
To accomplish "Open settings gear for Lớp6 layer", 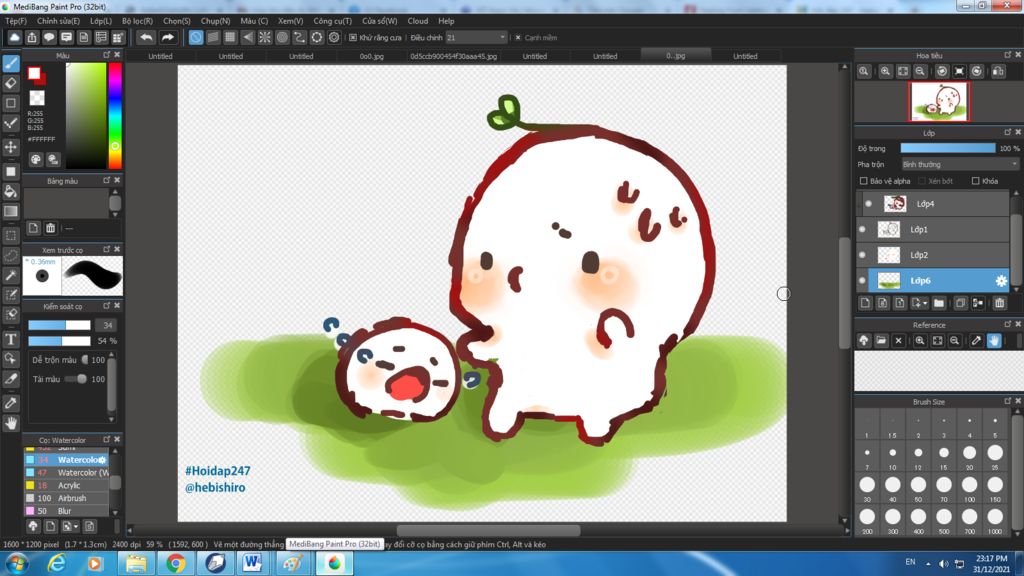I will (x=1000, y=281).
